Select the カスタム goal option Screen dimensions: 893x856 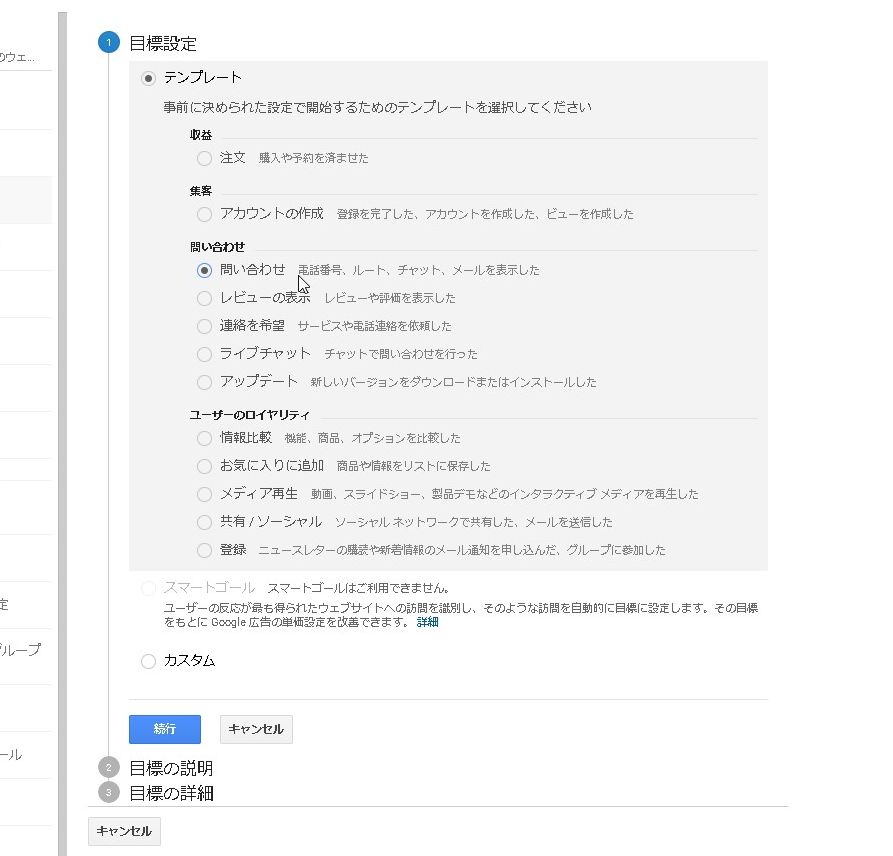coord(149,661)
